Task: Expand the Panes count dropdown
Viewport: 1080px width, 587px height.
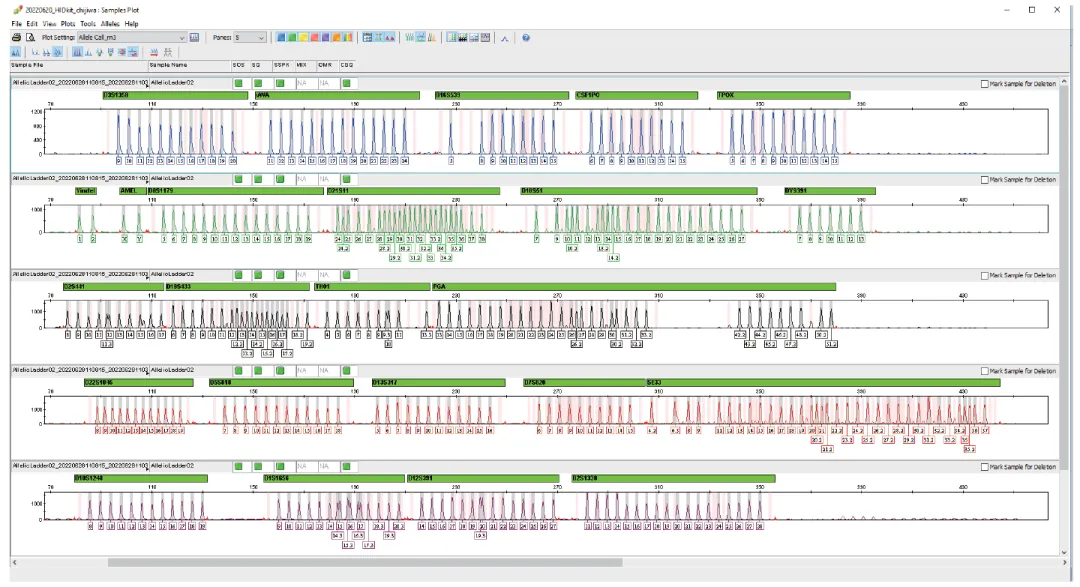Action: coord(249,37)
